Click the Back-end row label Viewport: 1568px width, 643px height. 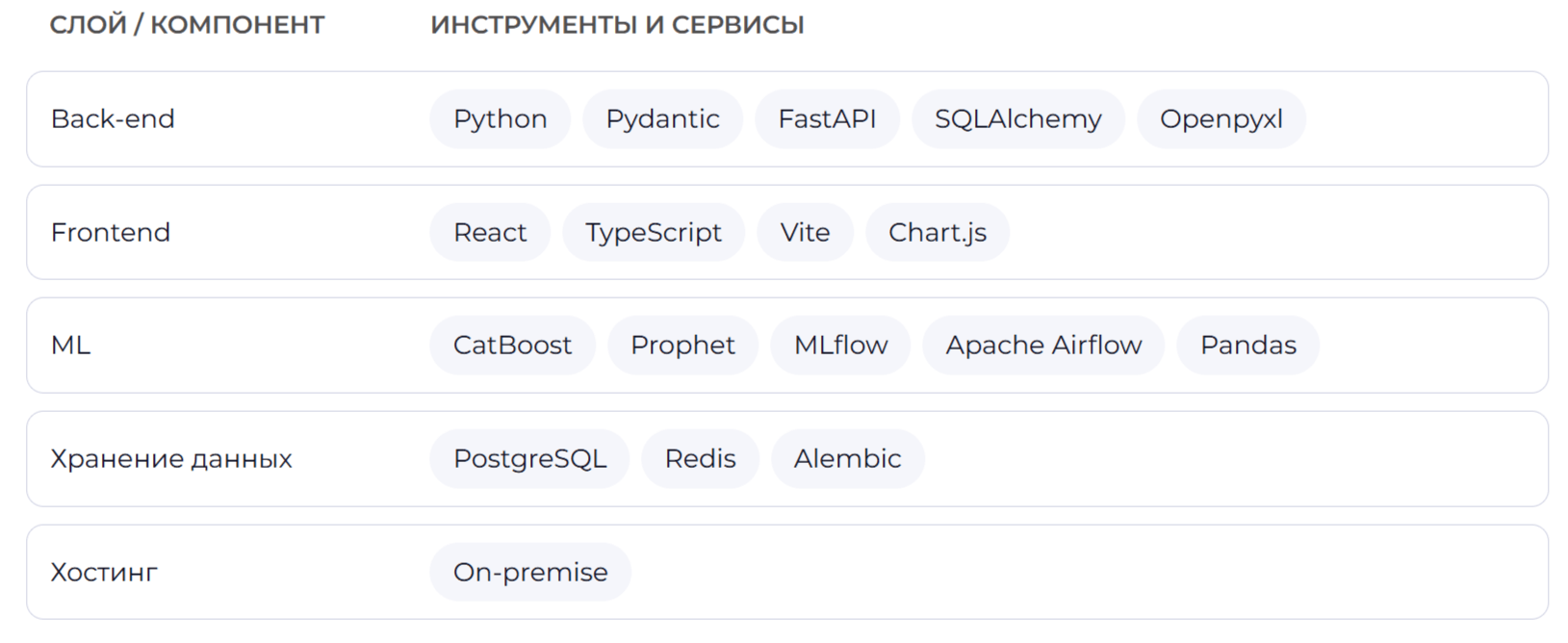click(113, 119)
